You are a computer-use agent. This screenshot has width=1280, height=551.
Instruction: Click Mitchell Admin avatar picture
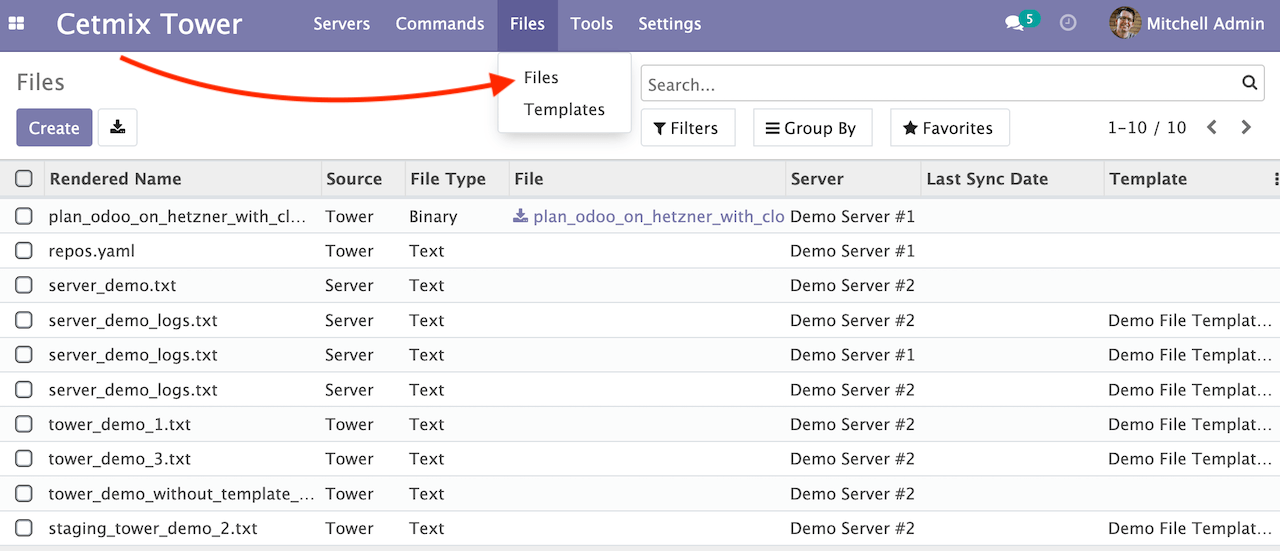tap(1125, 23)
